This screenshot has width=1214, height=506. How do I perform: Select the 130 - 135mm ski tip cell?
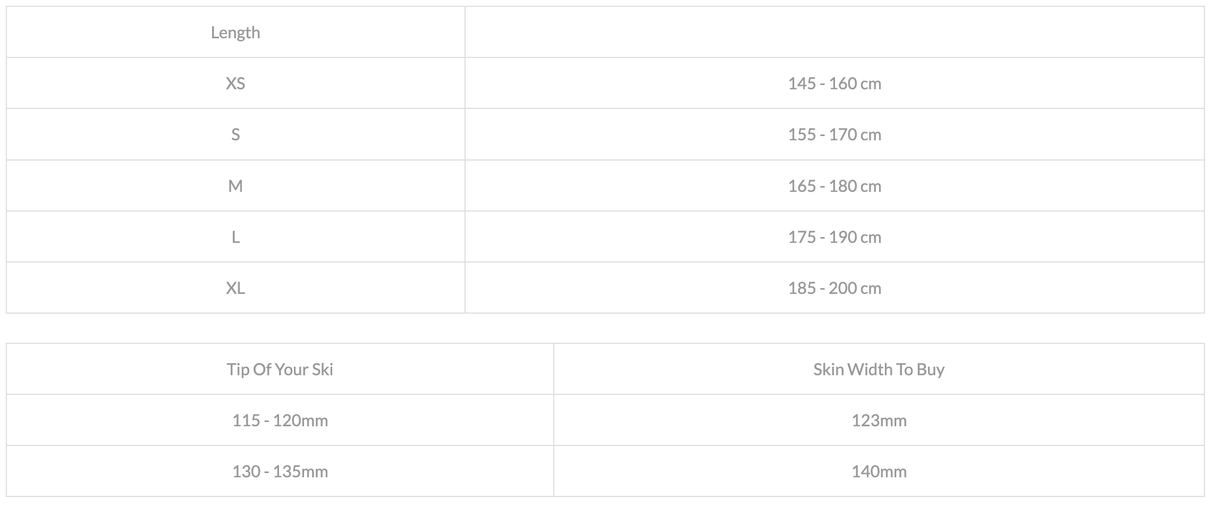(280, 471)
